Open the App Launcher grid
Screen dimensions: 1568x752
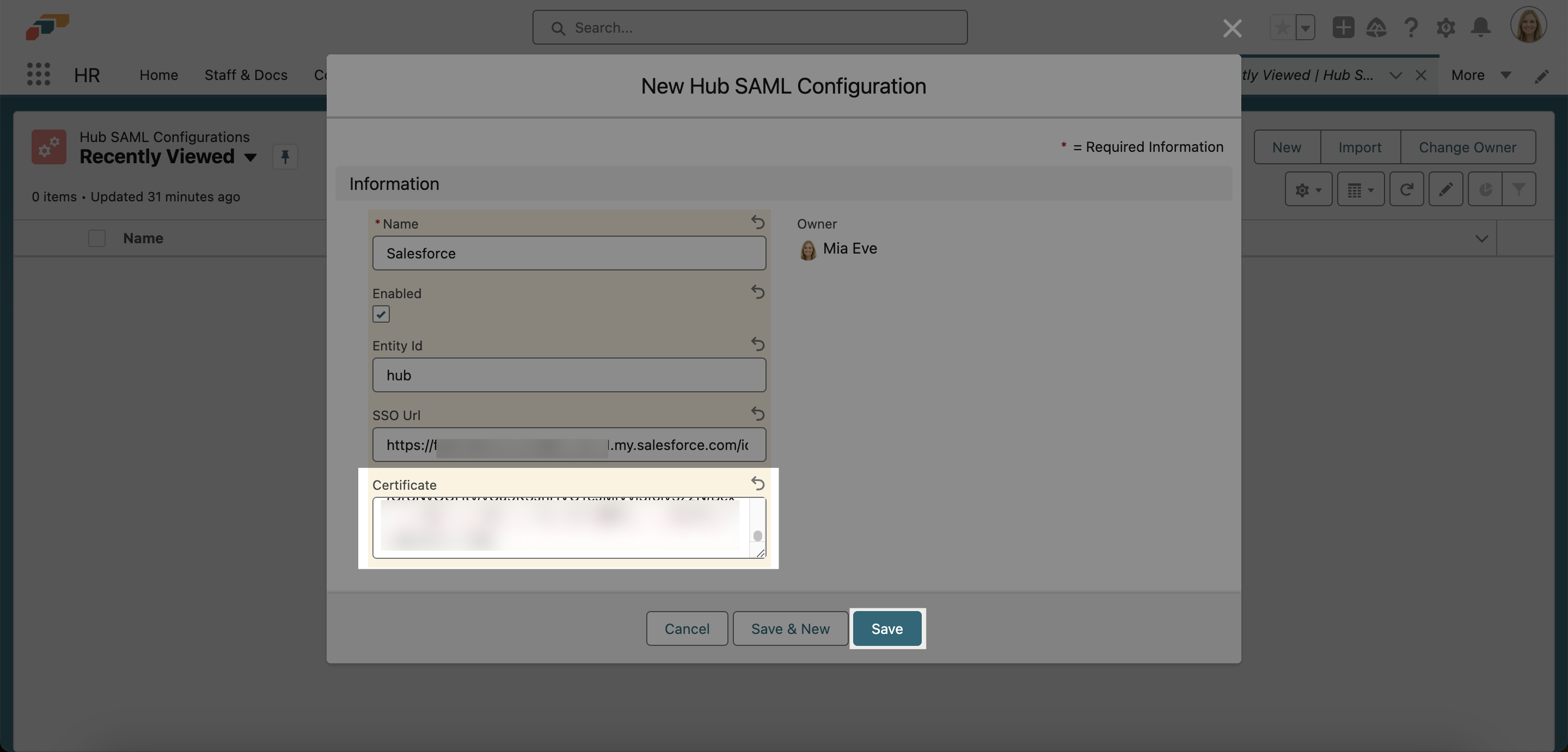[x=38, y=74]
